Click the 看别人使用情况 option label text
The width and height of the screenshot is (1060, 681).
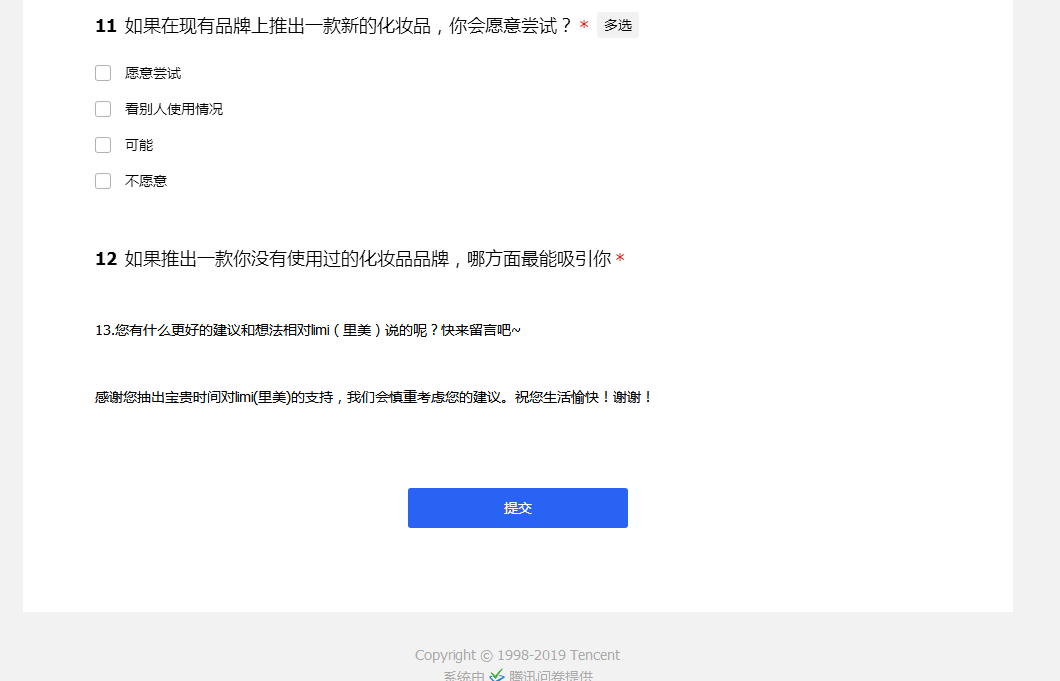tap(174, 110)
